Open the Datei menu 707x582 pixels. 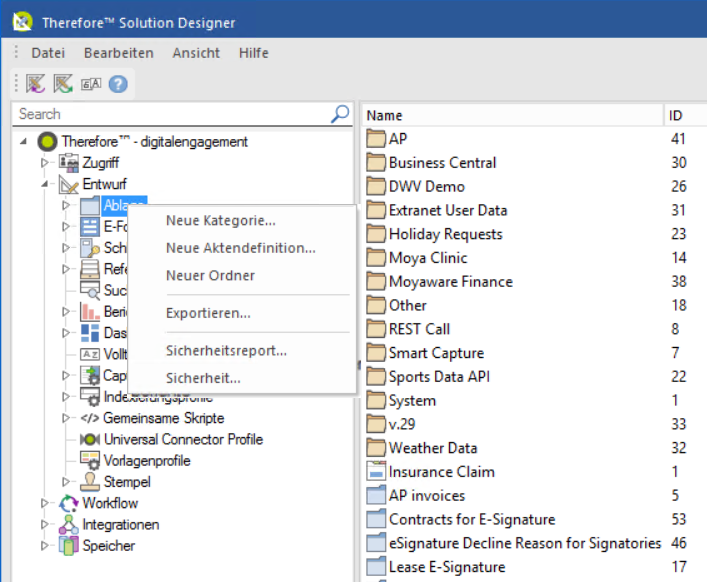point(48,53)
